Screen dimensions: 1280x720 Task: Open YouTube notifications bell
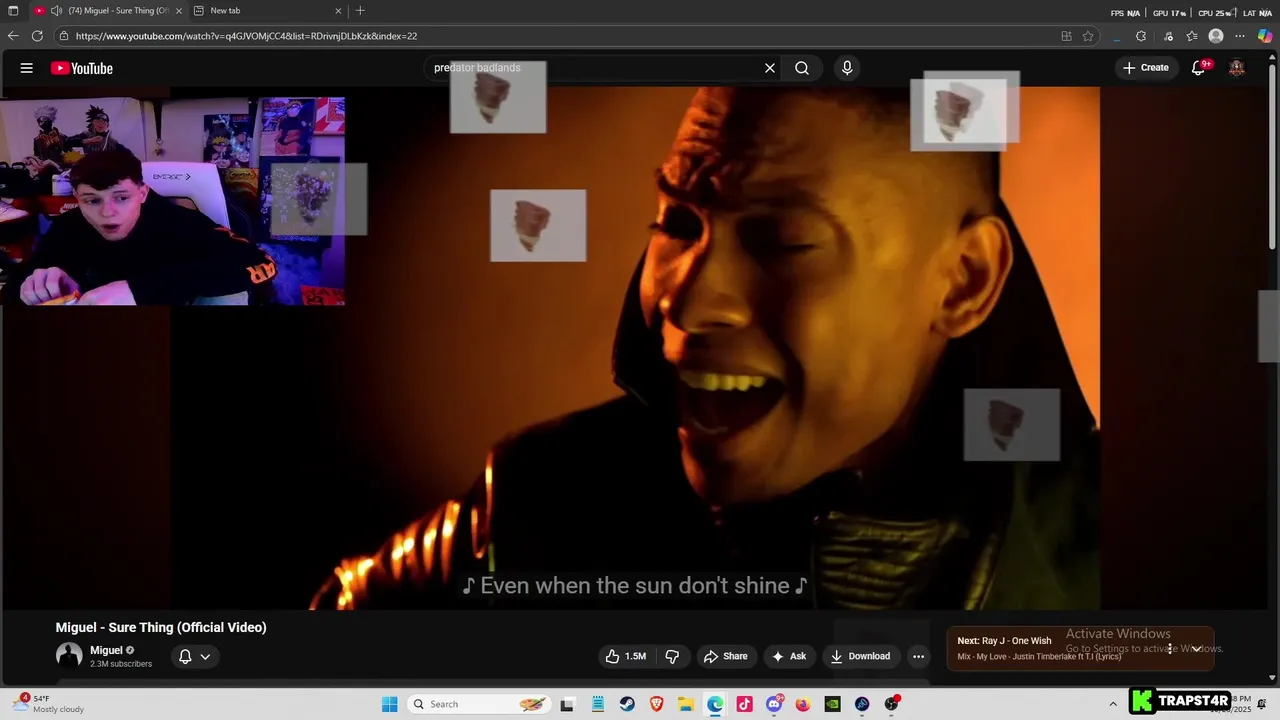click(1198, 68)
